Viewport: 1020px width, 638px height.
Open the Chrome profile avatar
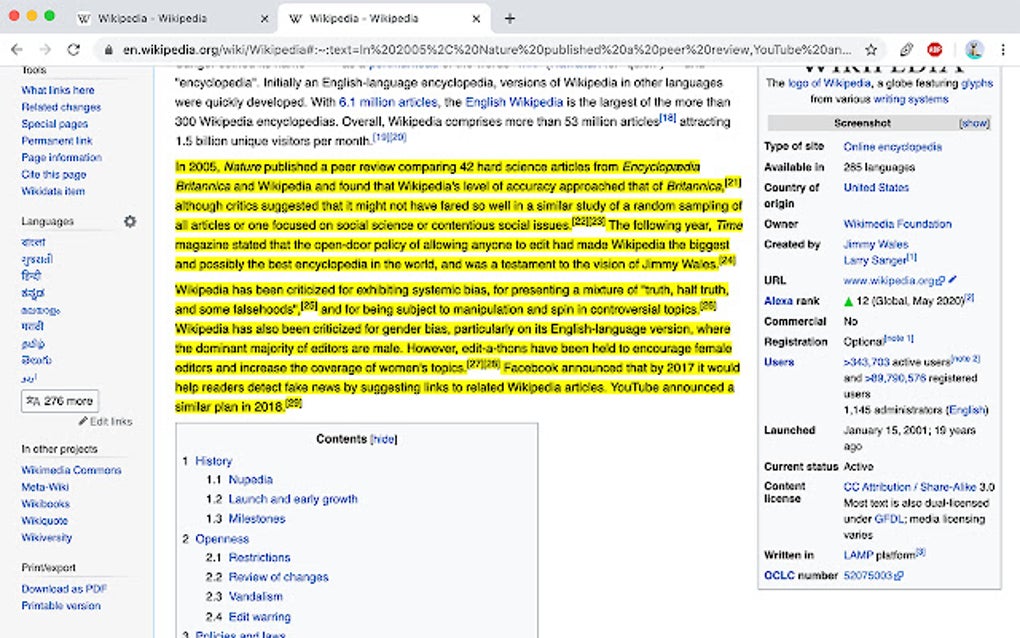tap(974, 47)
